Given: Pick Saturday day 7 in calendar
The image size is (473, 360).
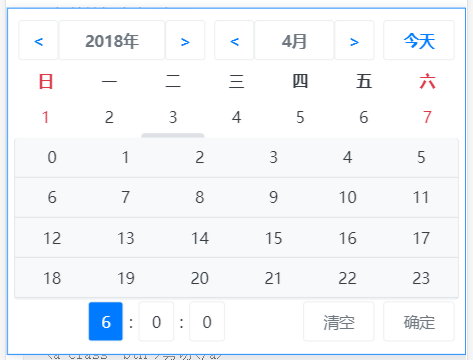Looking at the screenshot, I should point(427,117).
